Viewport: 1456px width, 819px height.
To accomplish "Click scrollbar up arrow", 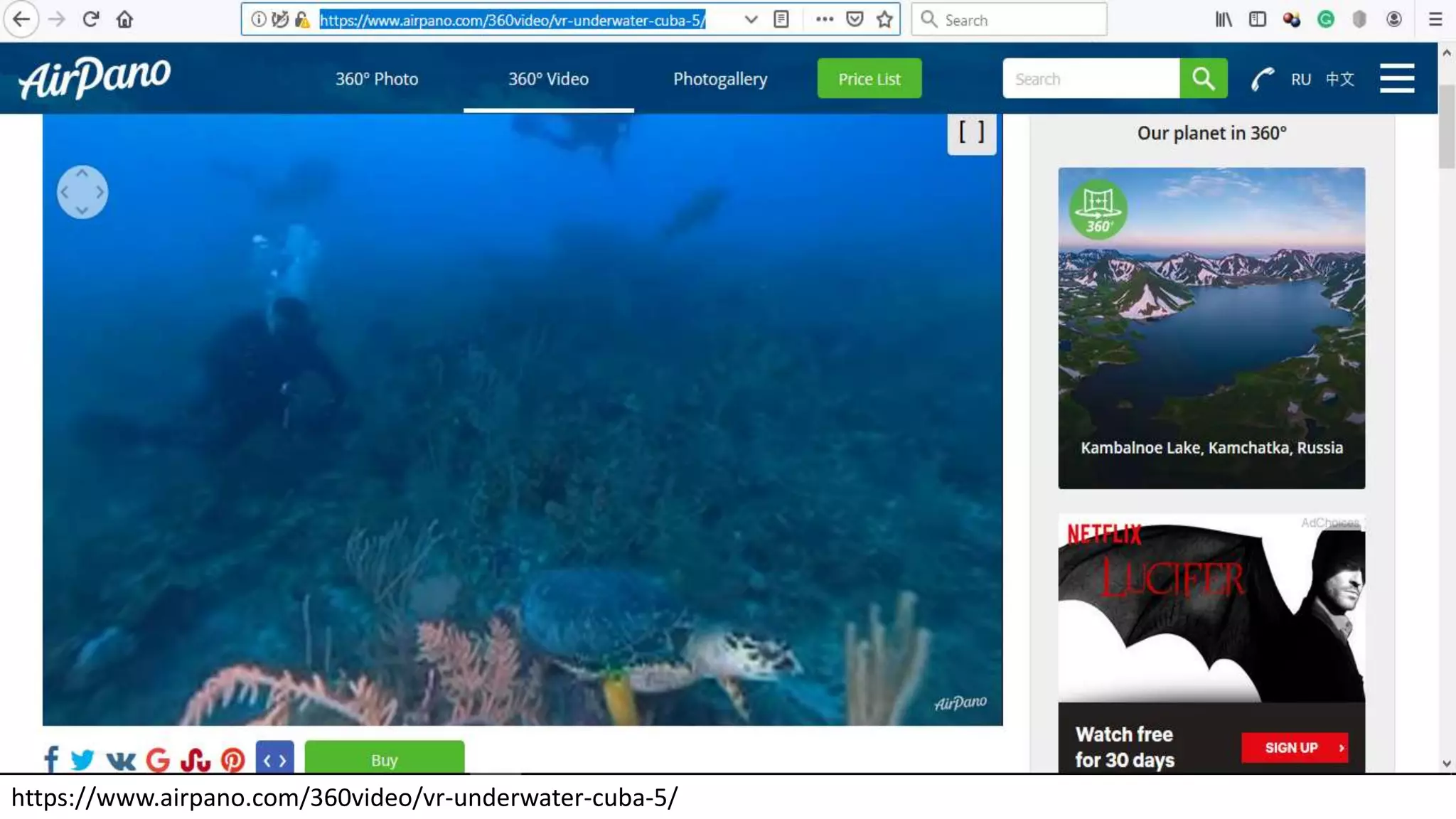I will [x=1447, y=53].
